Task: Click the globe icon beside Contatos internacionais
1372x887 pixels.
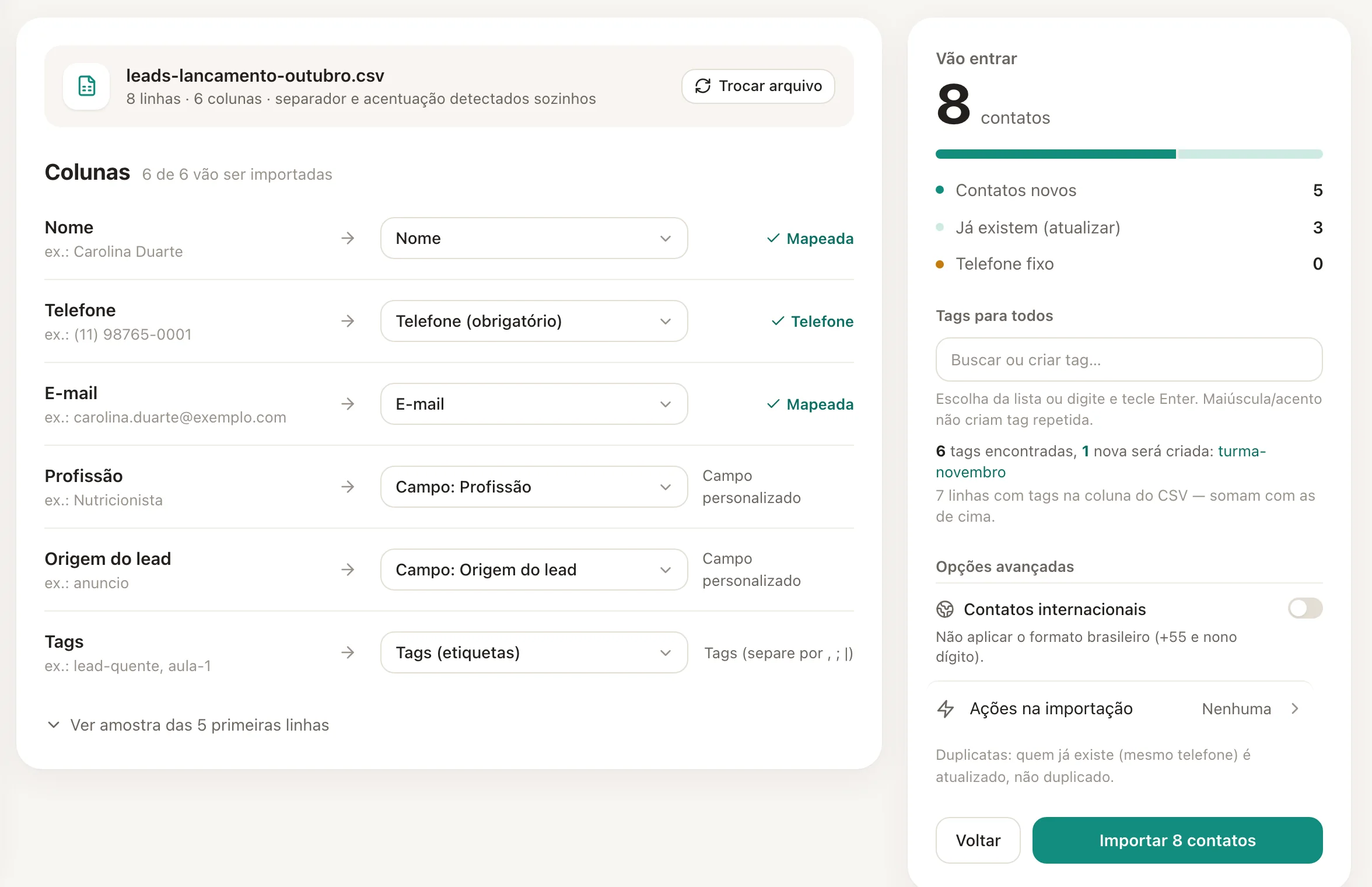Action: click(x=944, y=609)
